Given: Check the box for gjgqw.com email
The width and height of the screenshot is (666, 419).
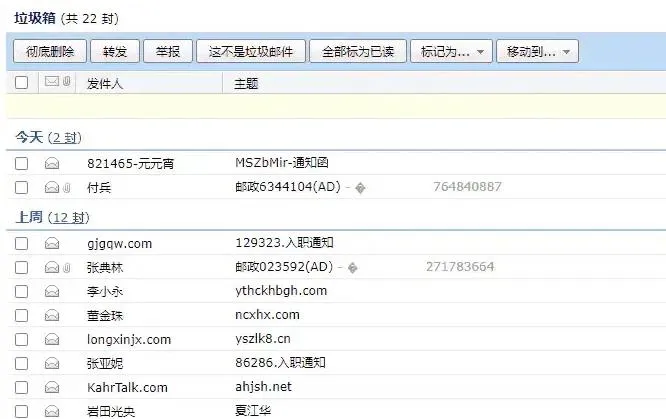Looking at the screenshot, I should (x=21, y=243).
